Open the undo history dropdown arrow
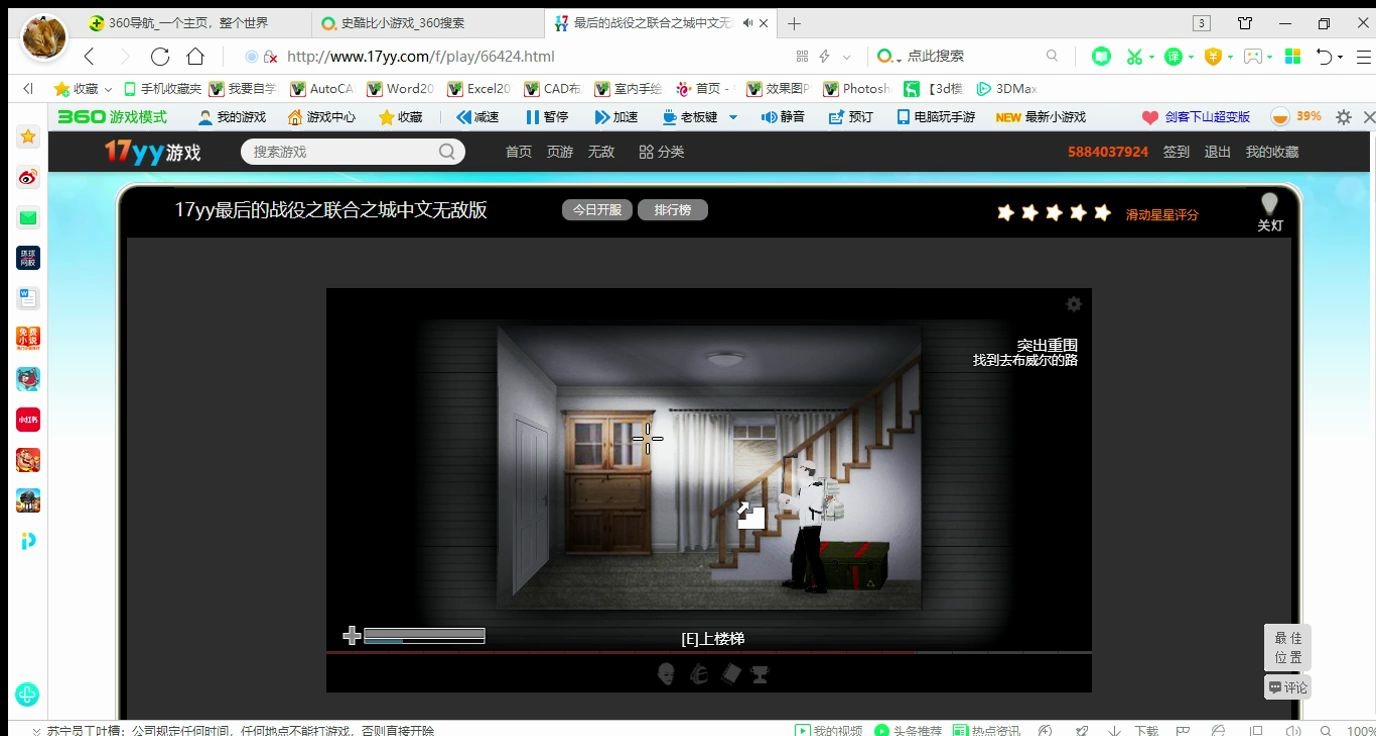 tap(1340, 57)
